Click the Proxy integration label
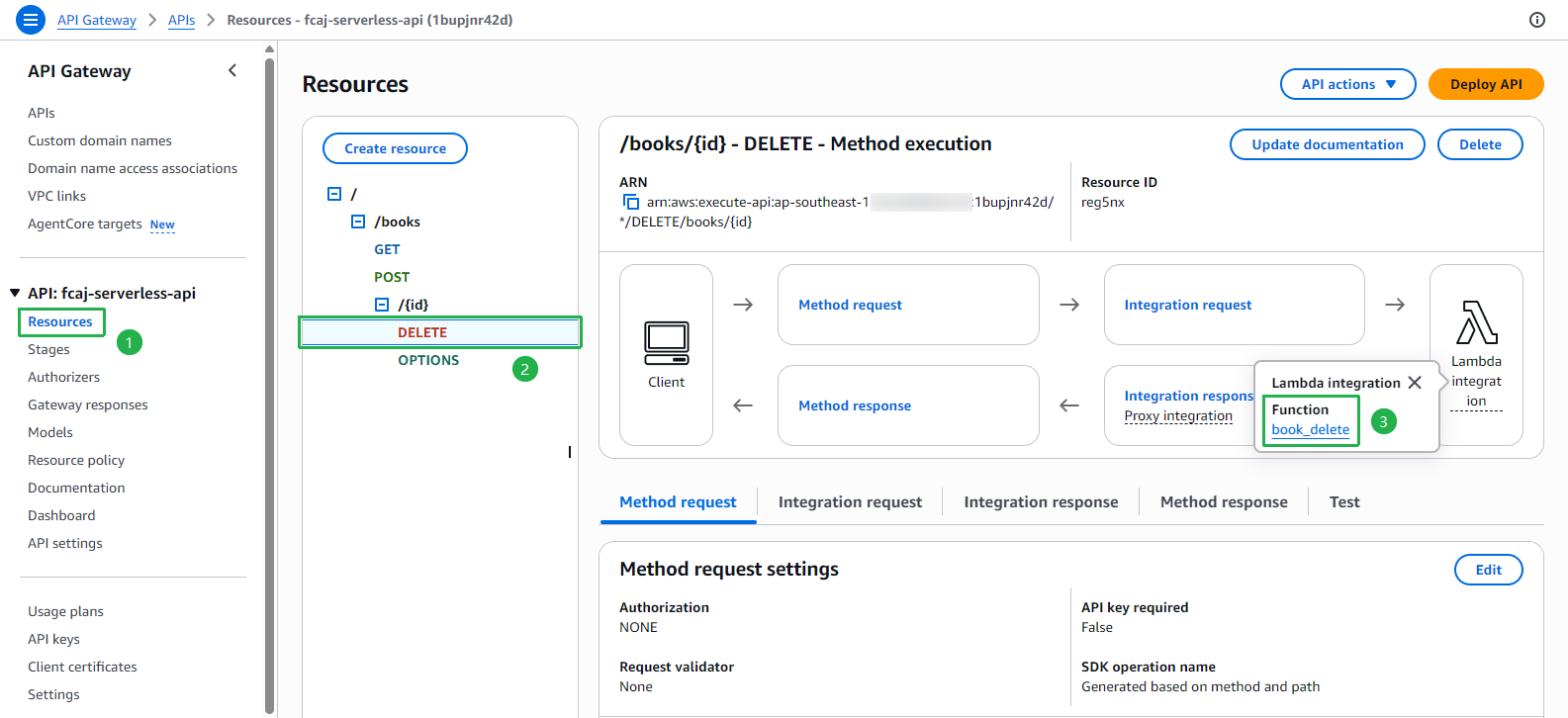 click(x=1178, y=415)
